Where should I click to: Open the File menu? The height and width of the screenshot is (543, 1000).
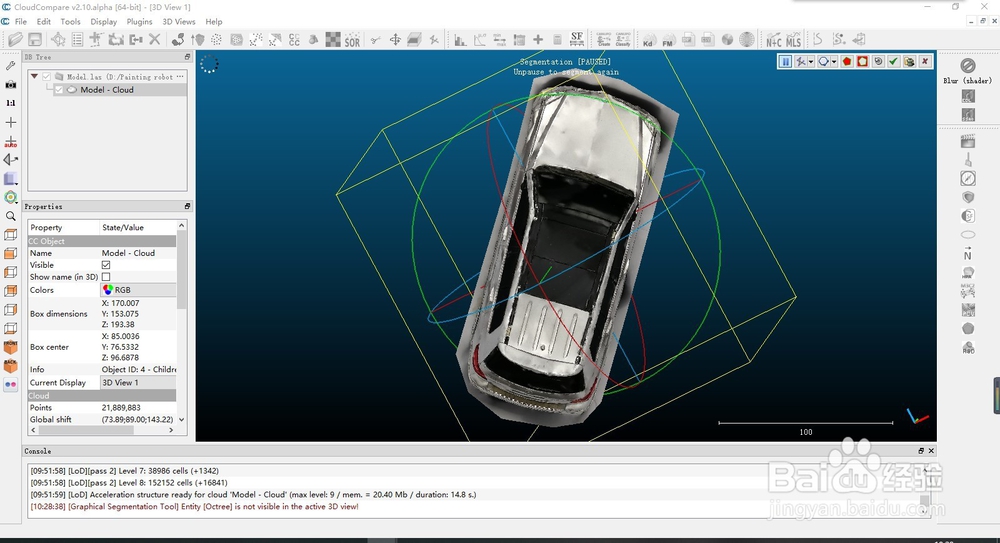click(x=20, y=22)
